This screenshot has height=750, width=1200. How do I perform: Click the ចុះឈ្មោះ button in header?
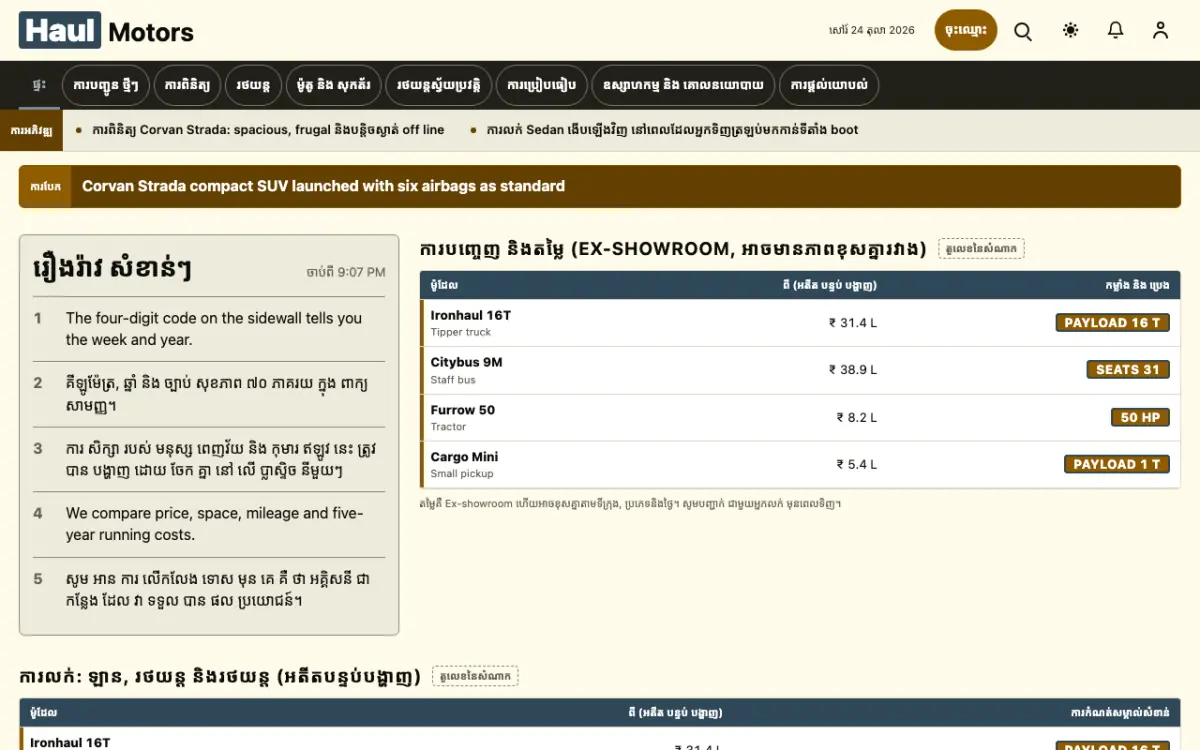tap(966, 30)
